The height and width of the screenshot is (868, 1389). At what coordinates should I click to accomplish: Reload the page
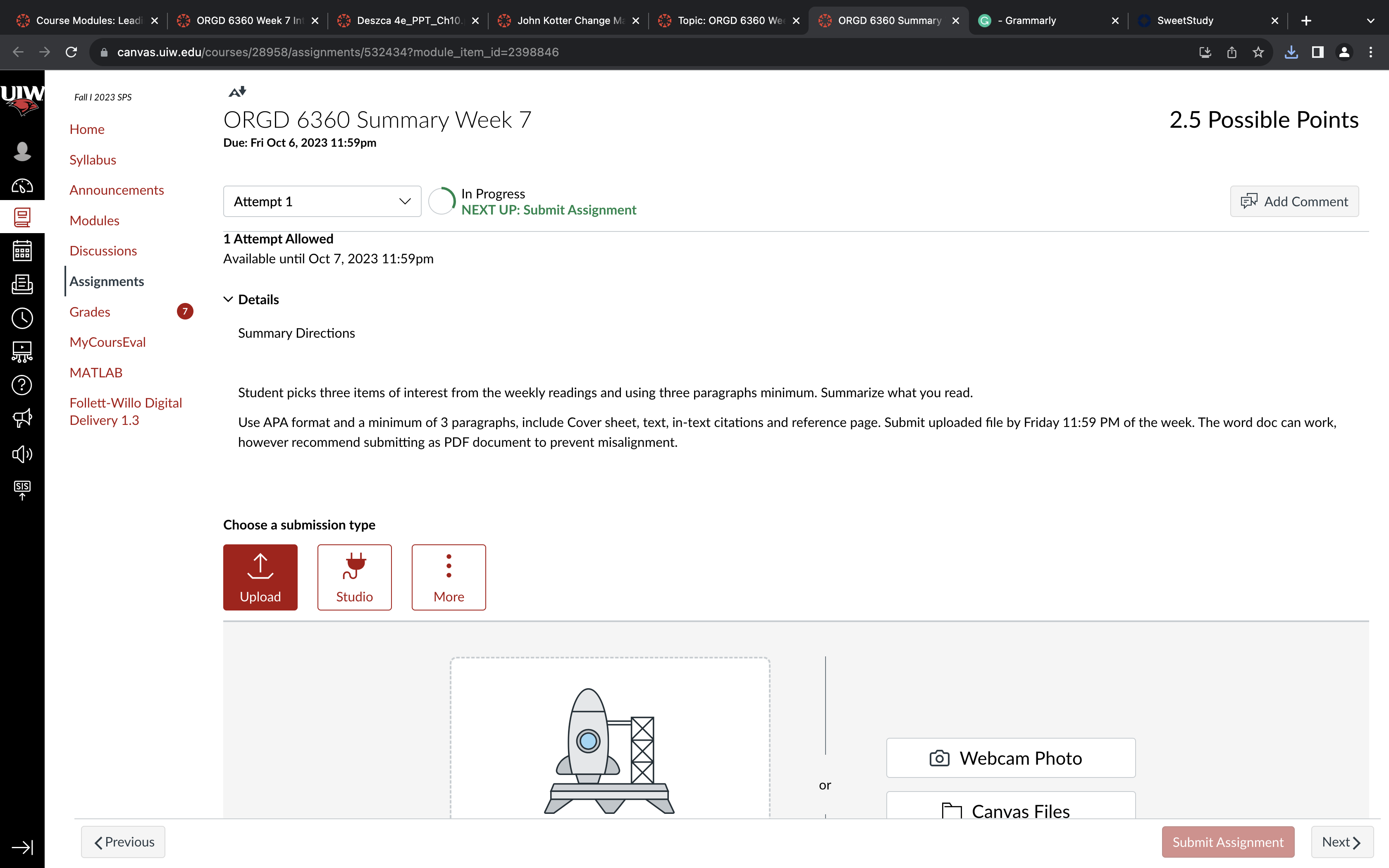(x=71, y=52)
